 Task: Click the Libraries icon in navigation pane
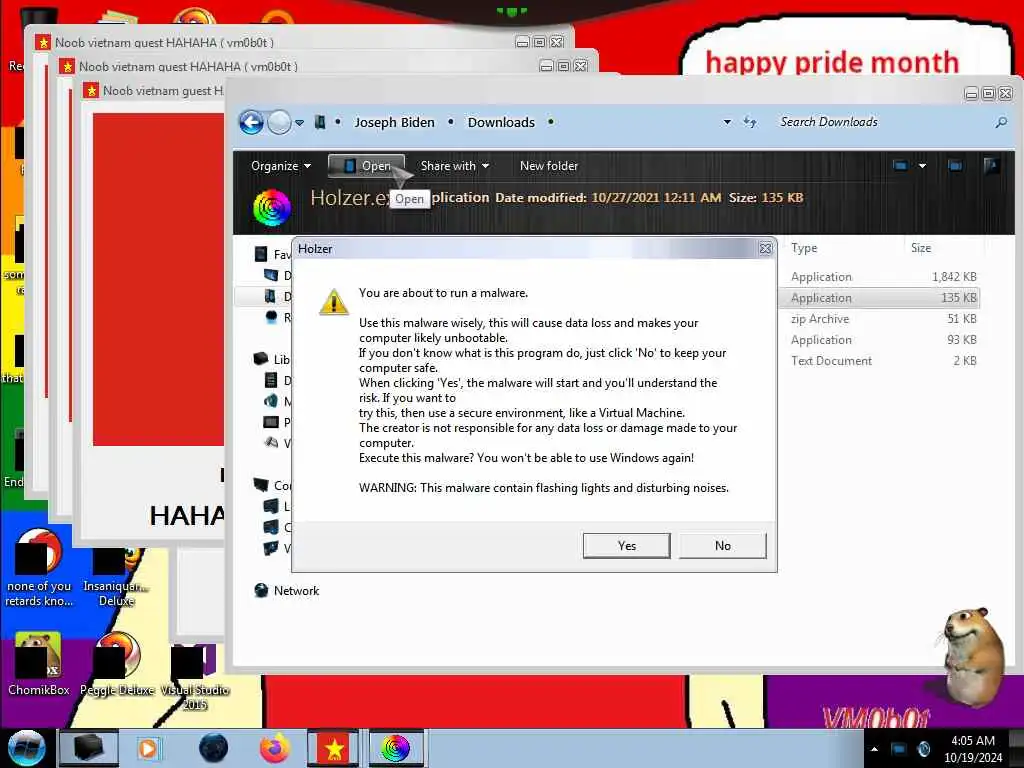[261, 359]
